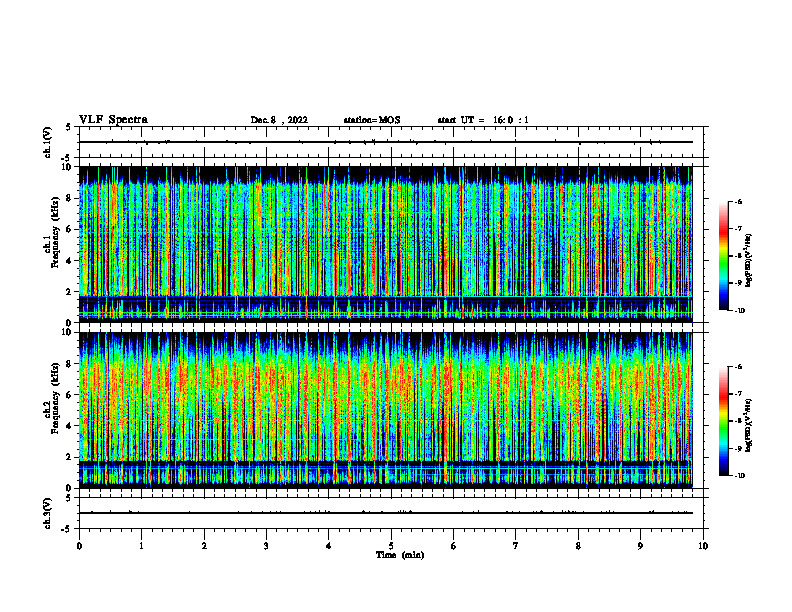Screen dimensions: 792x612
Task: Click the "ch.3(V)" axis label
Action: coord(47,513)
